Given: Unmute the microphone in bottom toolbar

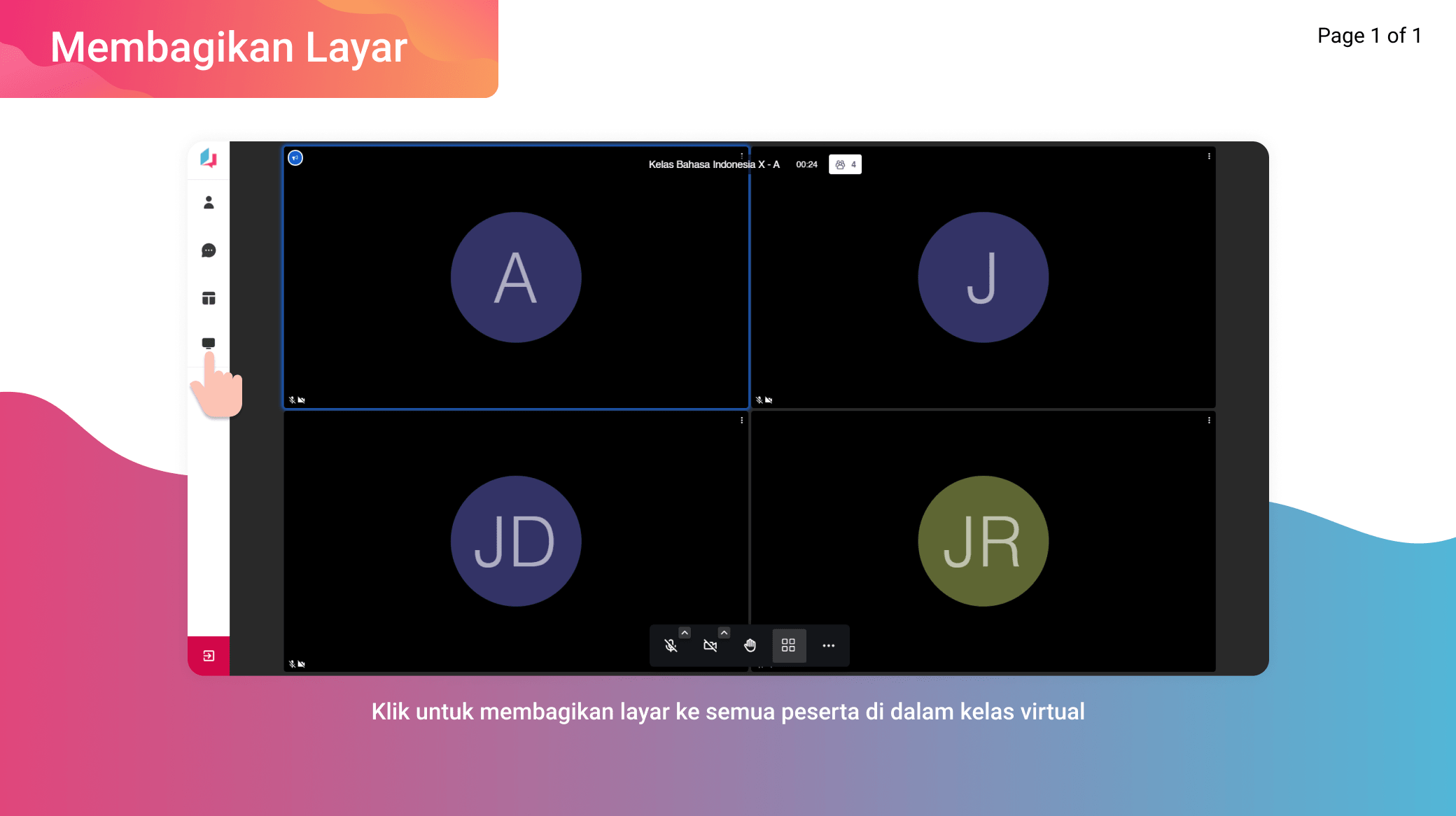Looking at the screenshot, I should [671, 645].
